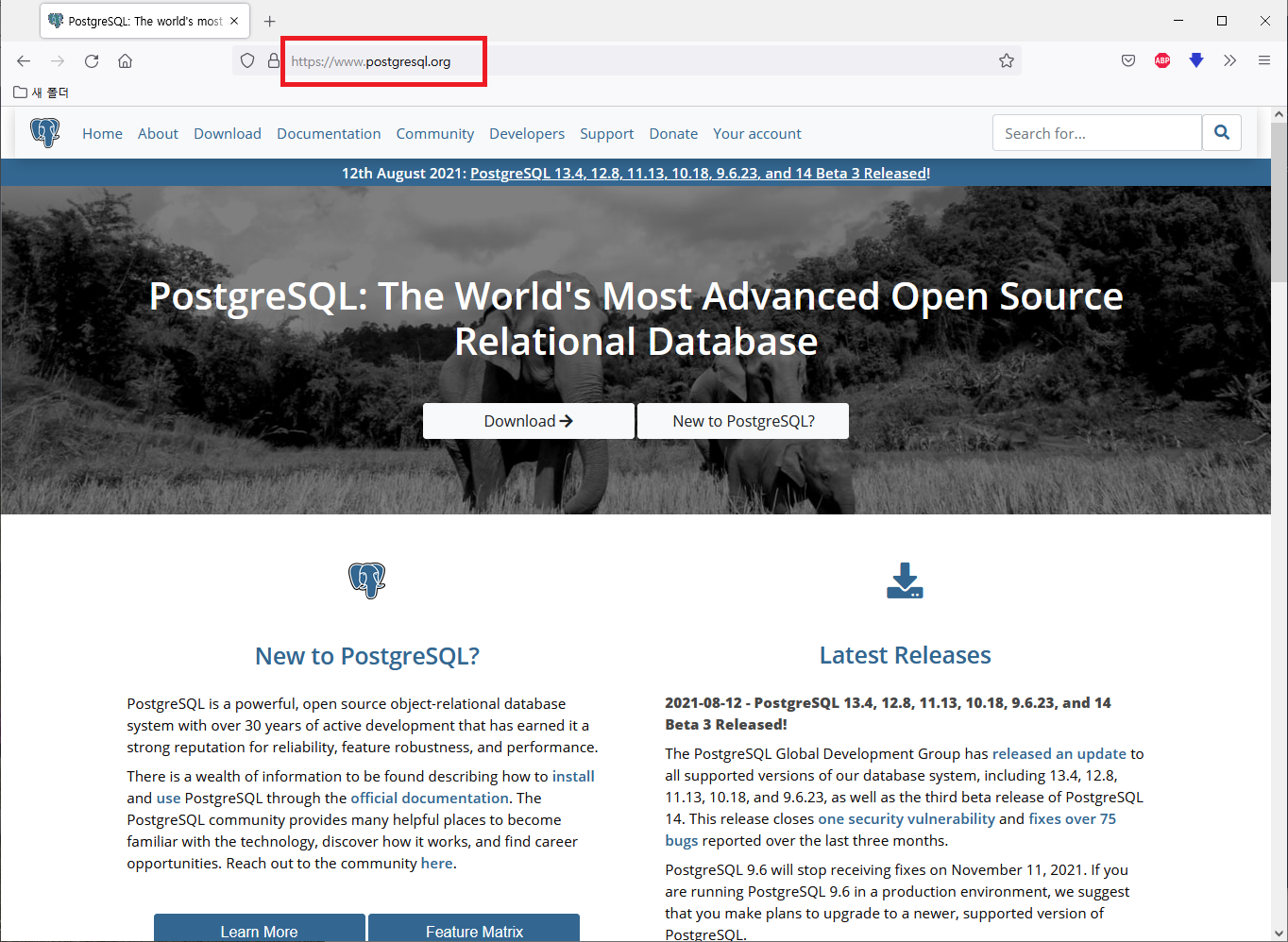Image resolution: width=1288 pixels, height=942 pixels.
Task: Follow the use link
Action: tap(168, 798)
